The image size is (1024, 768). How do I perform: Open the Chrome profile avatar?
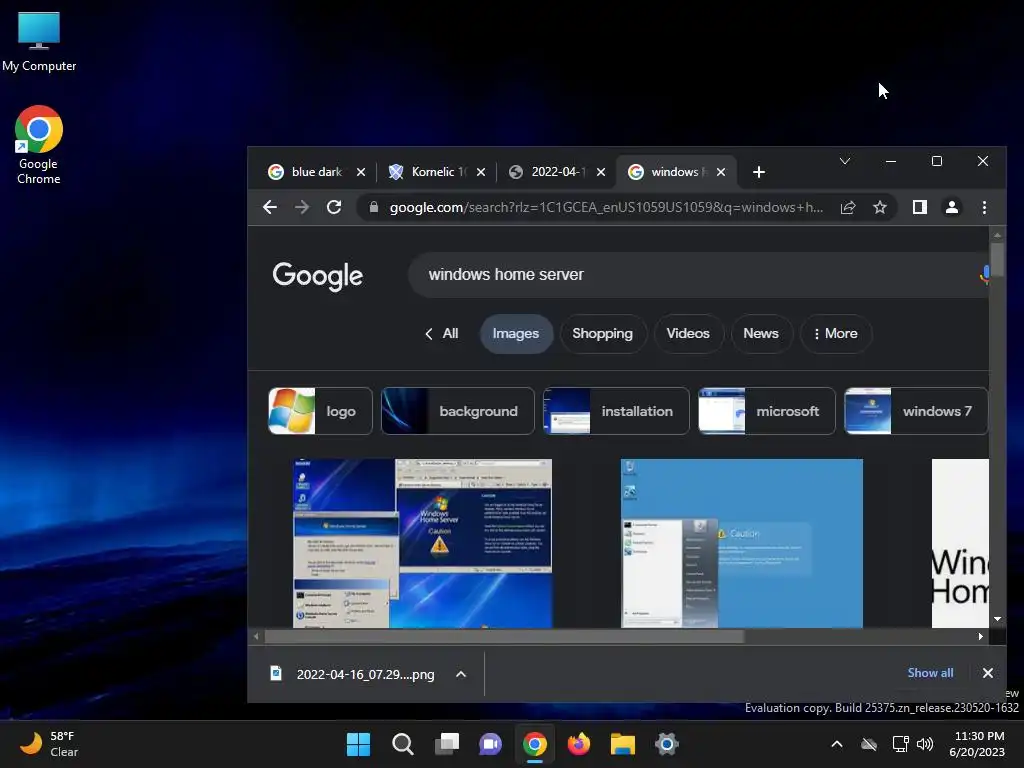(x=952, y=208)
